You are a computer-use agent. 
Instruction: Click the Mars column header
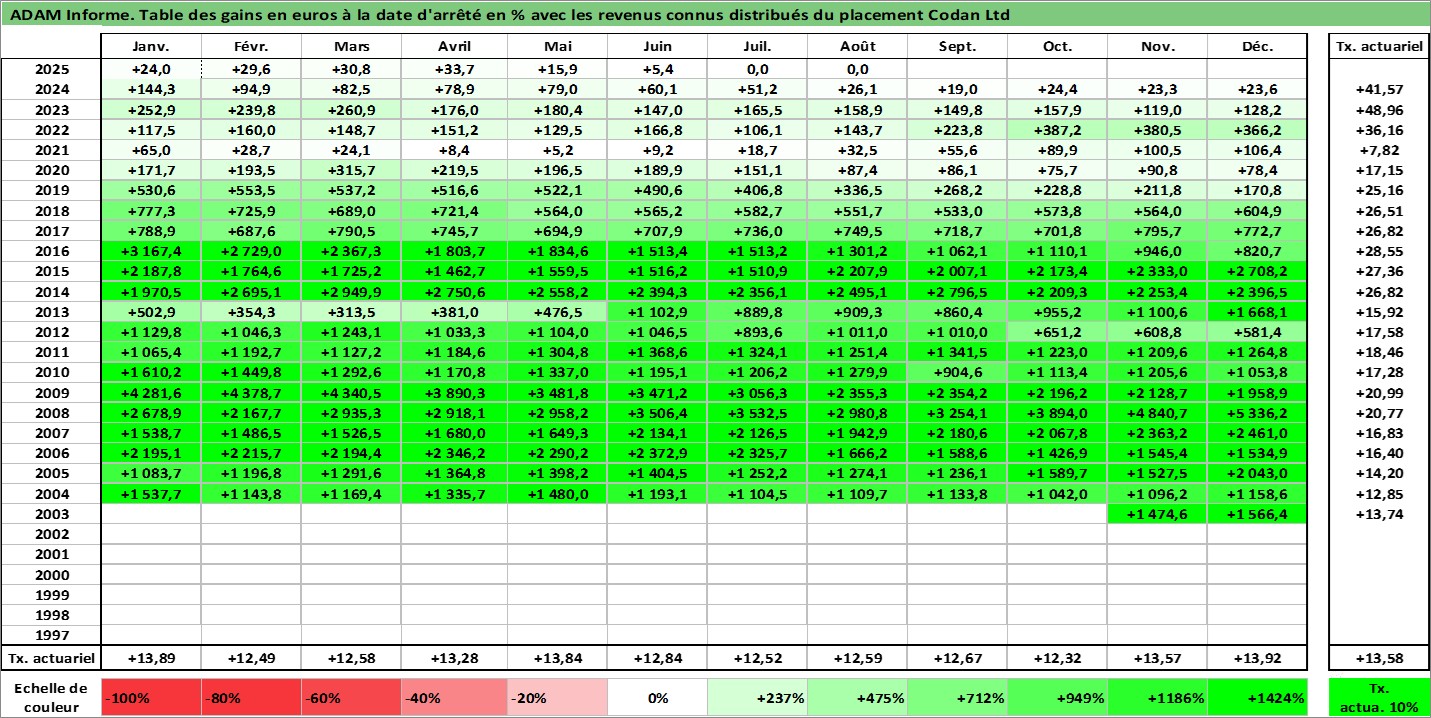(x=352, y=46)
